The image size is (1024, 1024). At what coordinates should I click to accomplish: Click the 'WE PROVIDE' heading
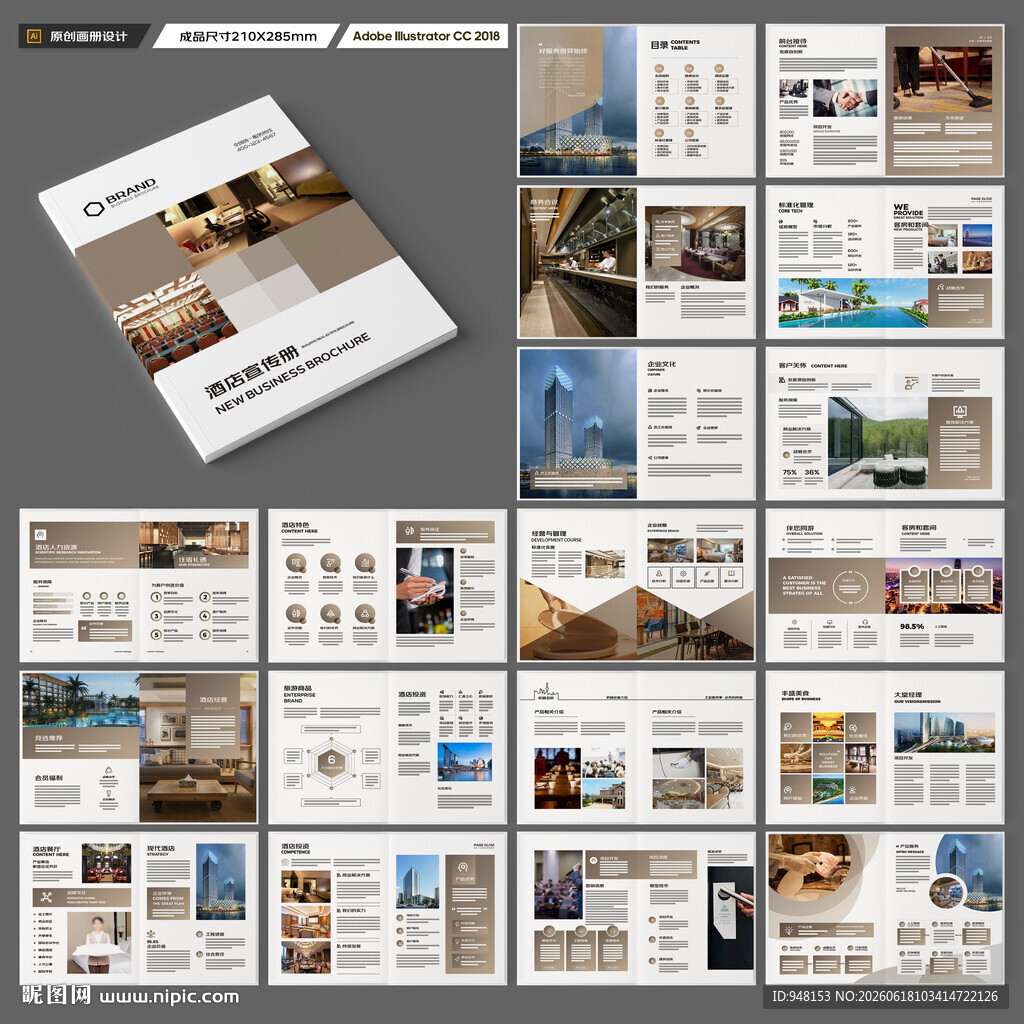point(908,210)
